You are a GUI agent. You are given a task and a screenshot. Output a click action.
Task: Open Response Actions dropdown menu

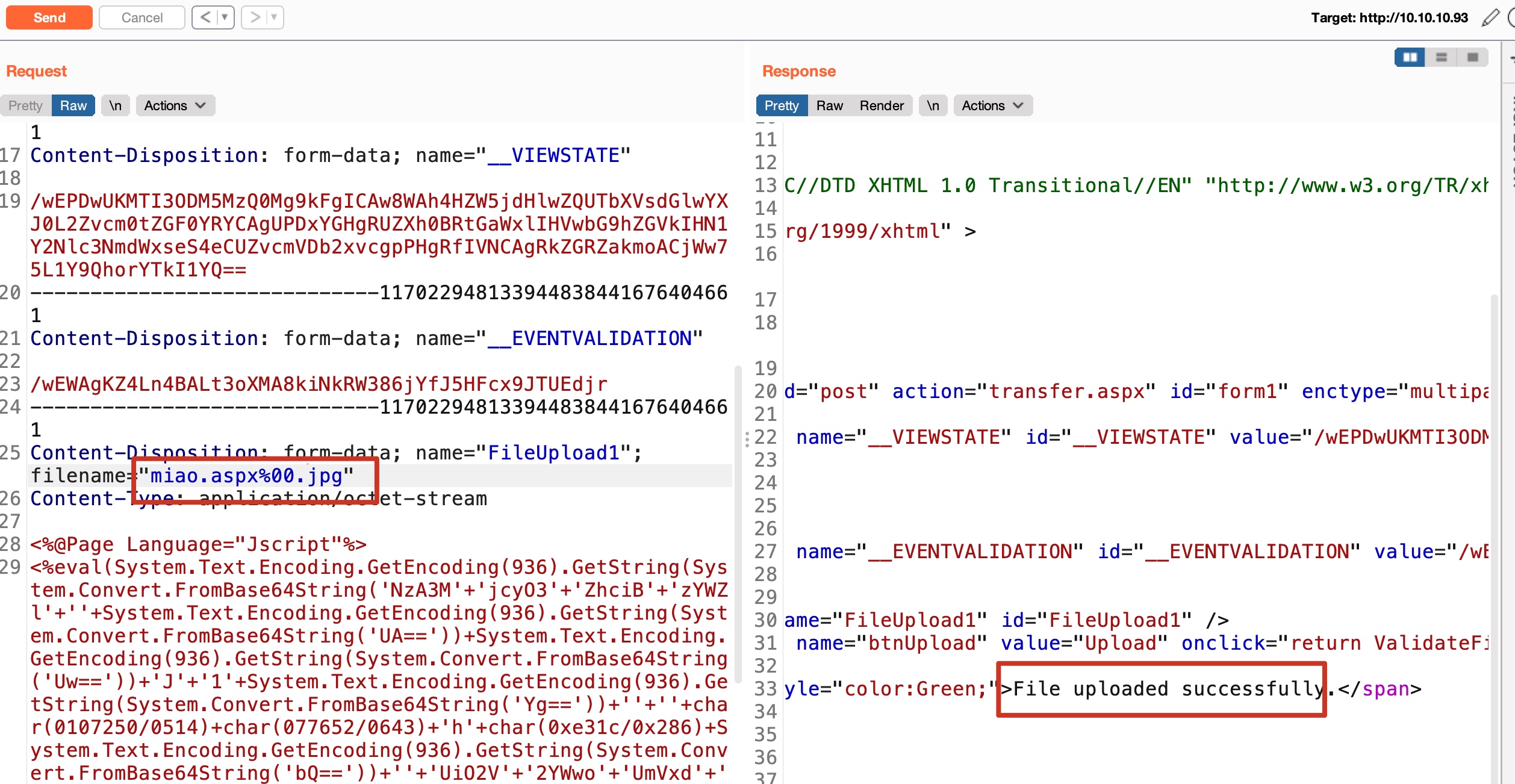click(x=992, y=105)
